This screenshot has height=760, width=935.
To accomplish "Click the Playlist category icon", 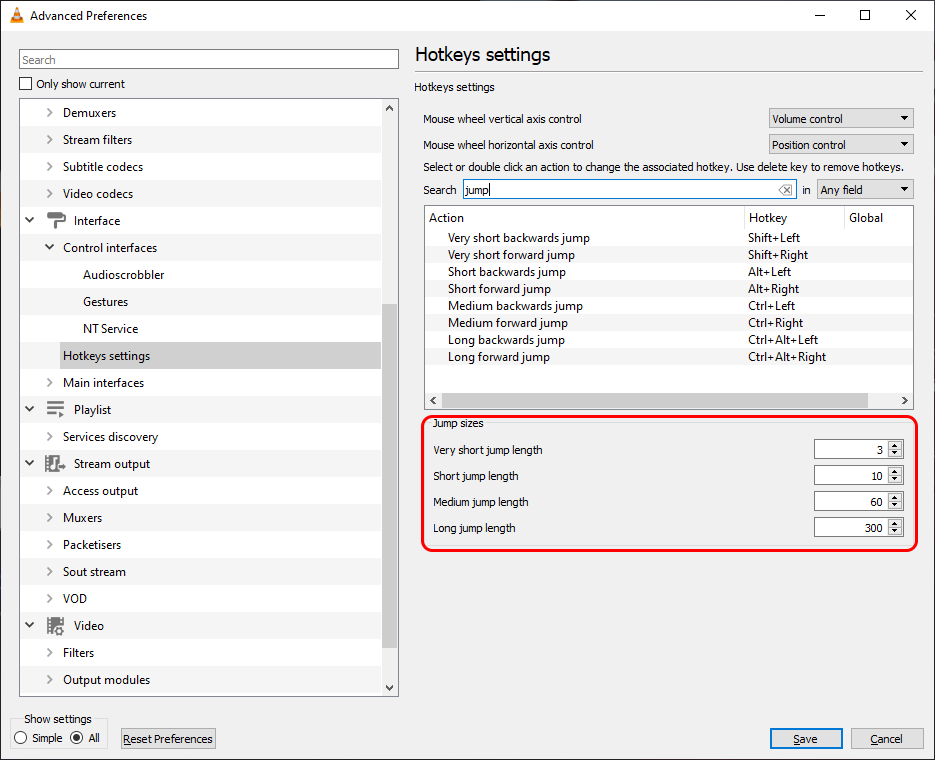I will (x=55, y=410).
